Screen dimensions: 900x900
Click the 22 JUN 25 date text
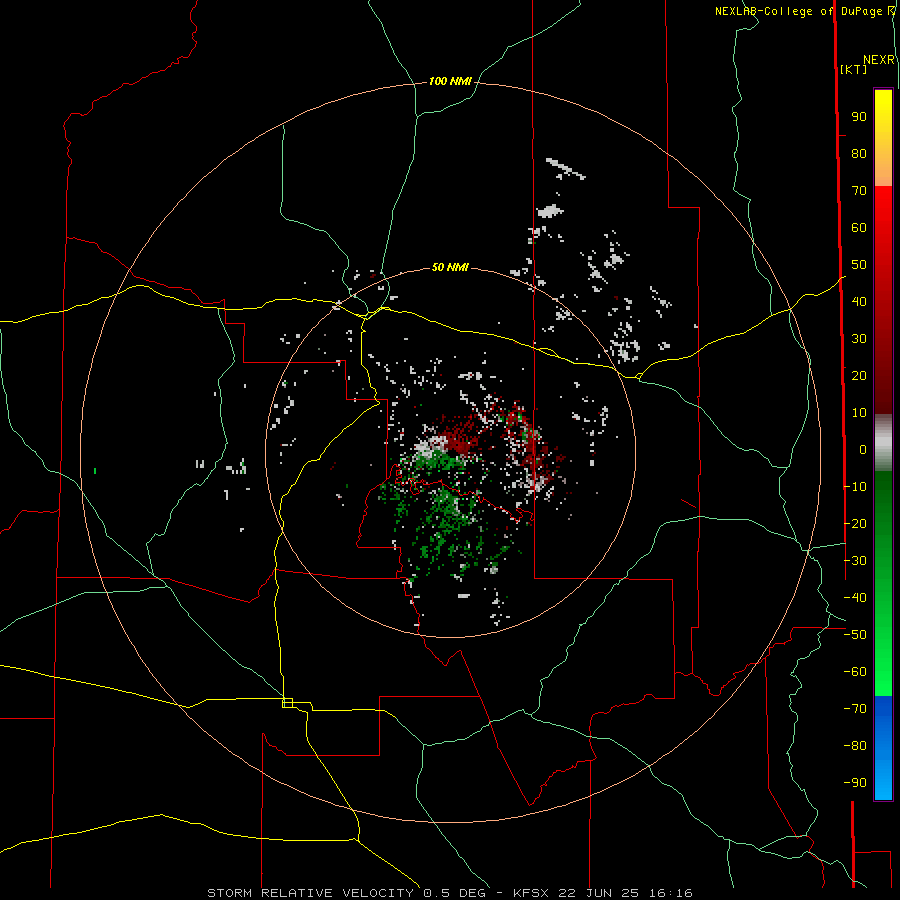point(599,893)
